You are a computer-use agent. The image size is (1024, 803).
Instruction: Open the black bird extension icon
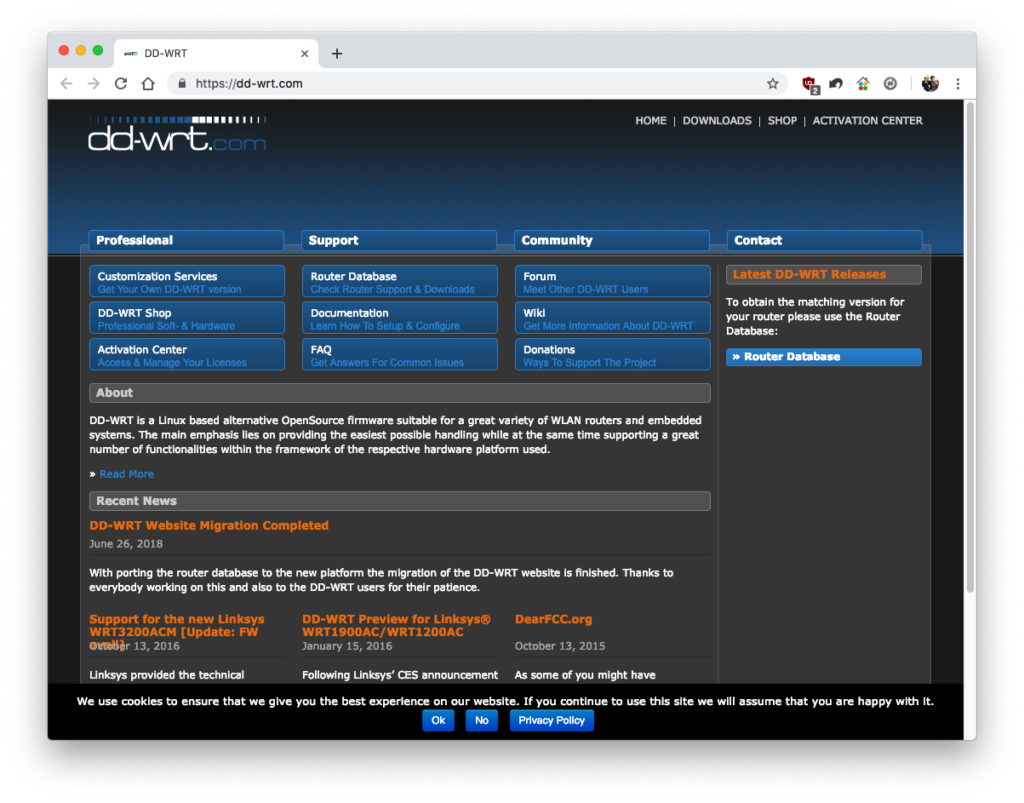pyautogui.click(x=836, y=84)
